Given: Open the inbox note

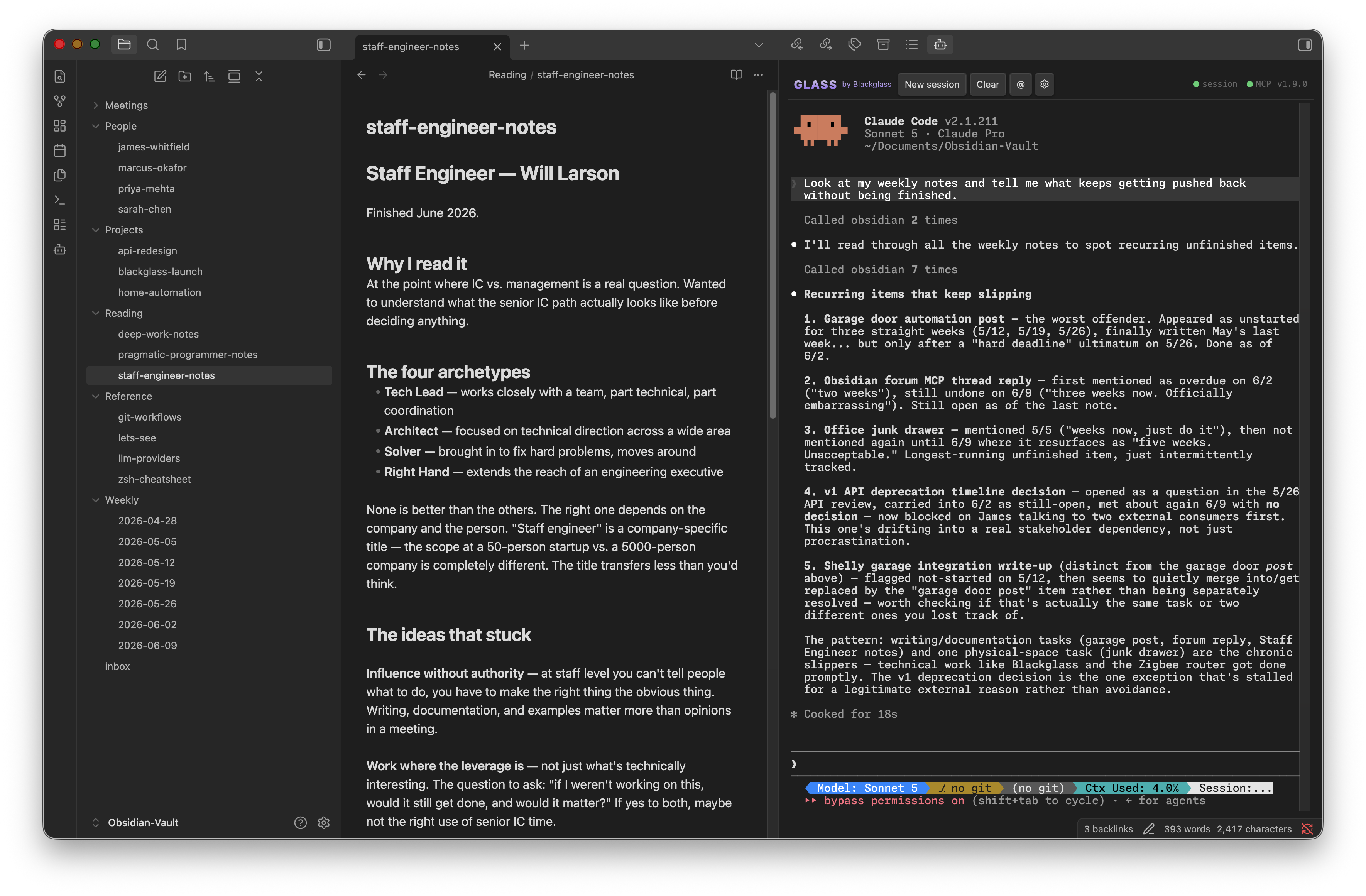Looking at the screenshot, I should pyautogui.click(x=118, y=666).
